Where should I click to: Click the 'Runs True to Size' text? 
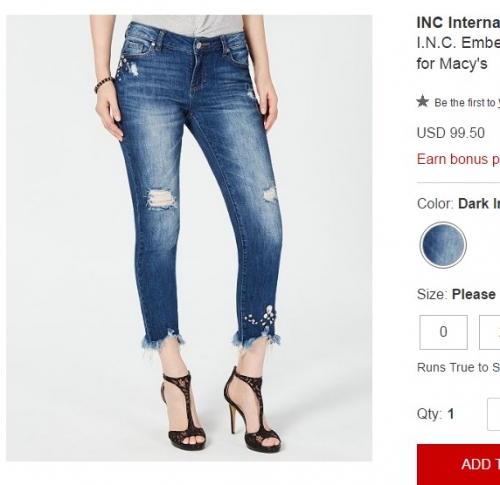(x=458, y=367)
